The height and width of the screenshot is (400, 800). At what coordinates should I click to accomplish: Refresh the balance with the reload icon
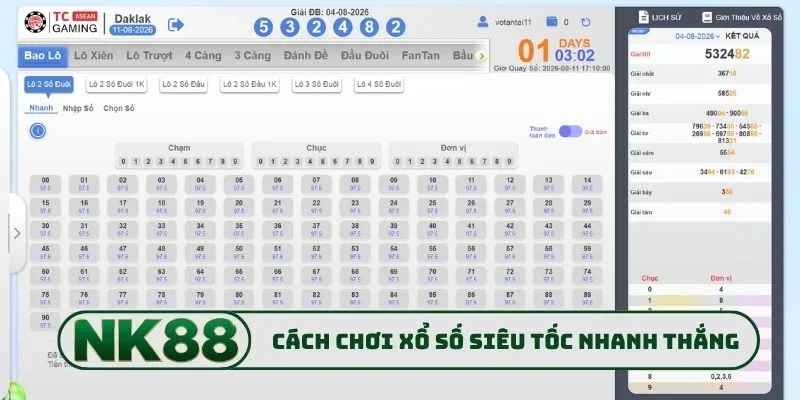[x=586, y=22]
